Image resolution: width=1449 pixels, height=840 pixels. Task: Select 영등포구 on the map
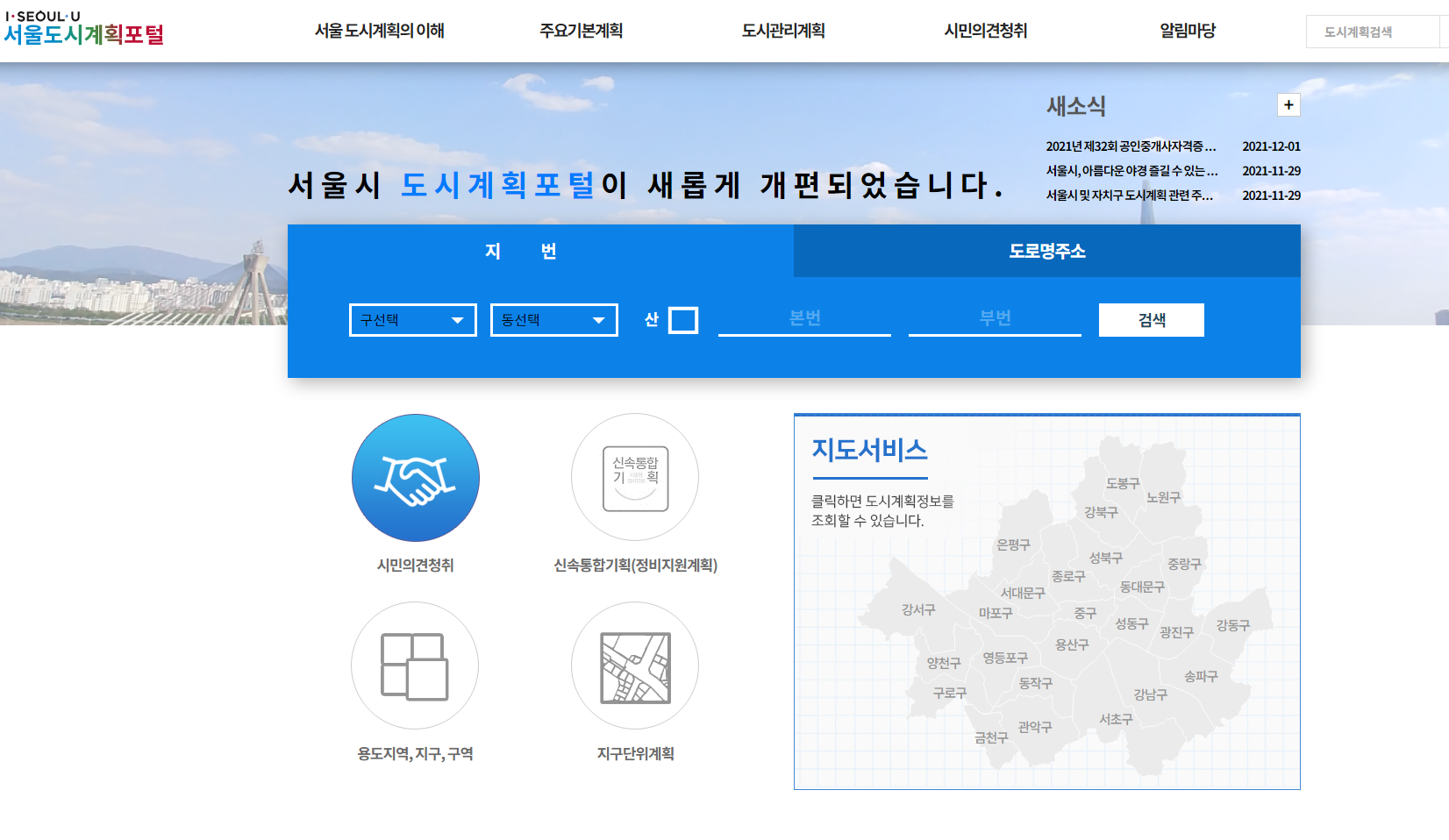[x=1005, y=658]
